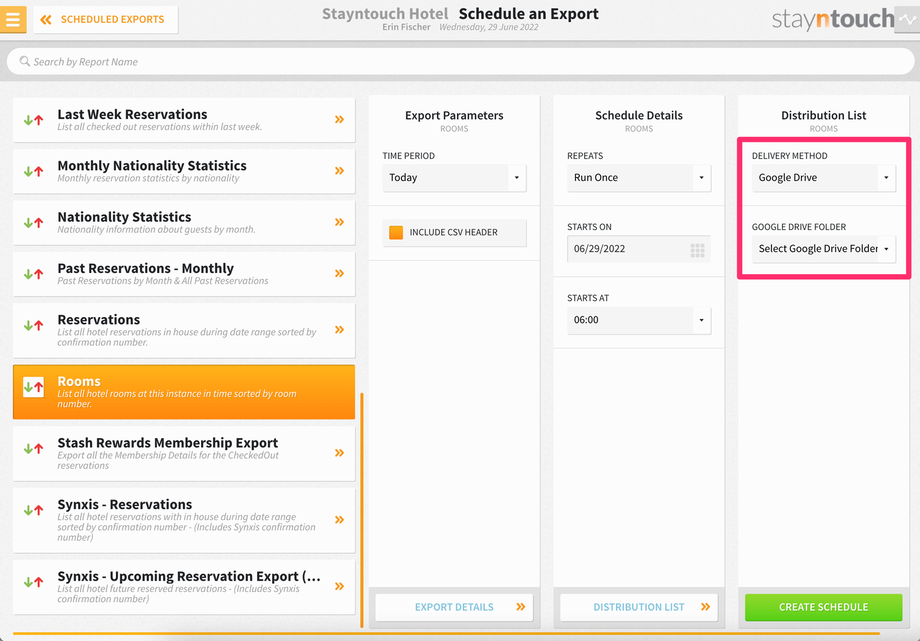Select the highlighted Rooms export
This screenshot has height=641, width=920.
click(184, 392)
